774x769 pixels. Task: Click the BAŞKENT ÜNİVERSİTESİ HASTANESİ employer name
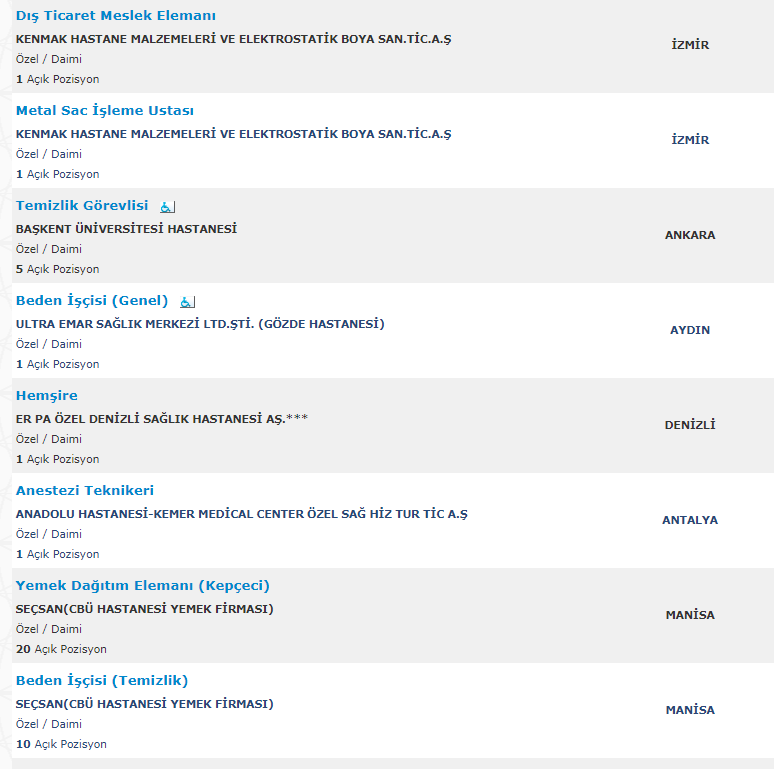pos(126,229)
